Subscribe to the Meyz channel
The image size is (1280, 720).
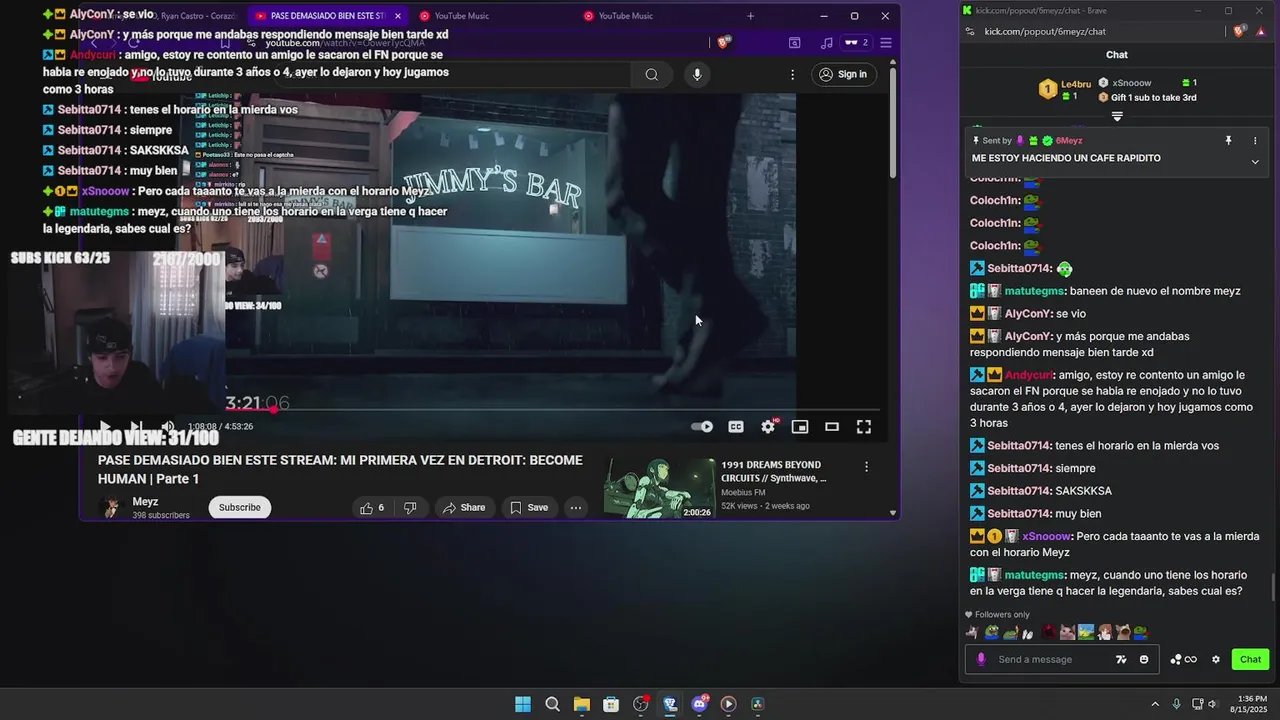point(240,507)
